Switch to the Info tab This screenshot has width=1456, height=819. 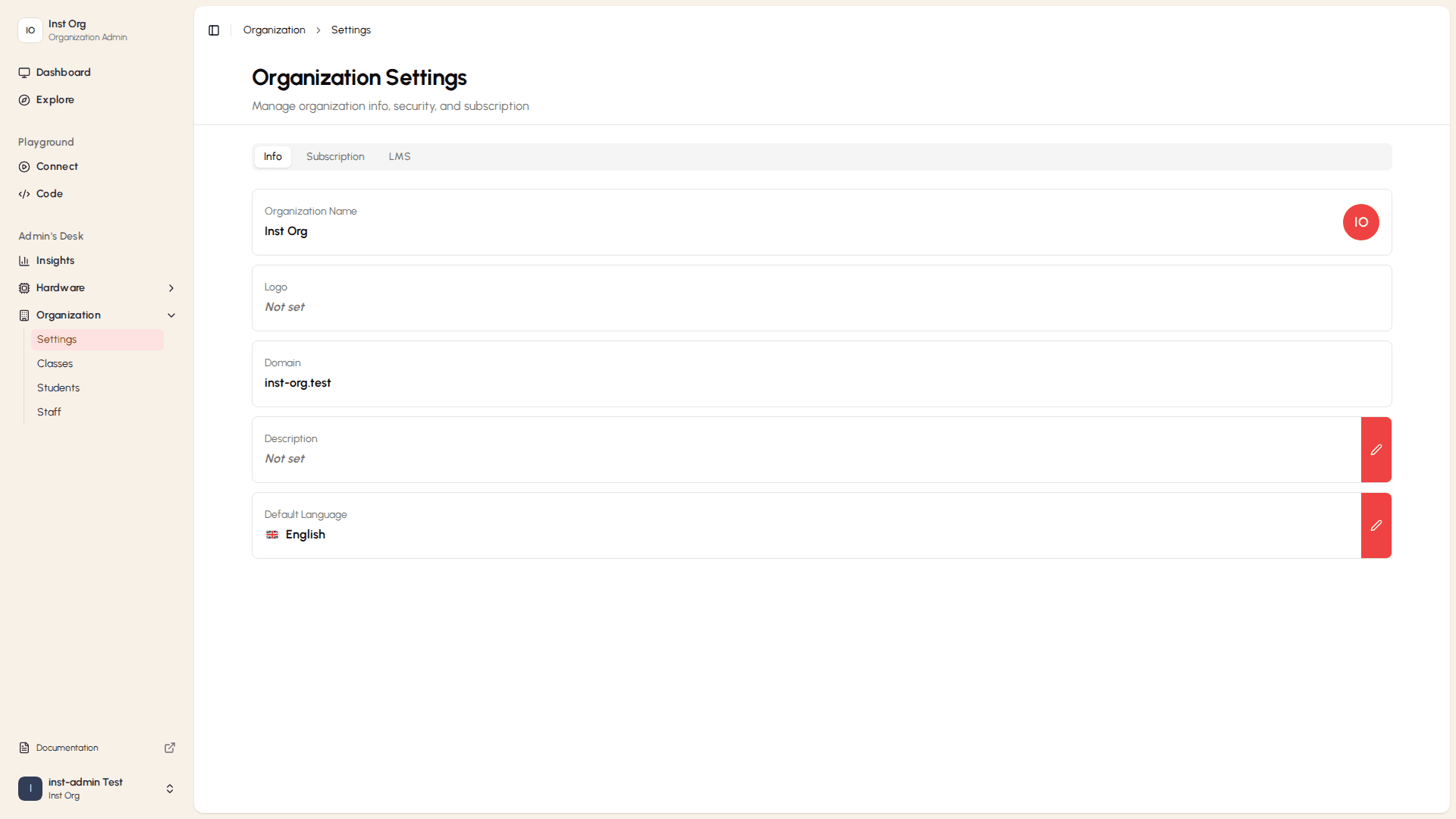[273, 157]
